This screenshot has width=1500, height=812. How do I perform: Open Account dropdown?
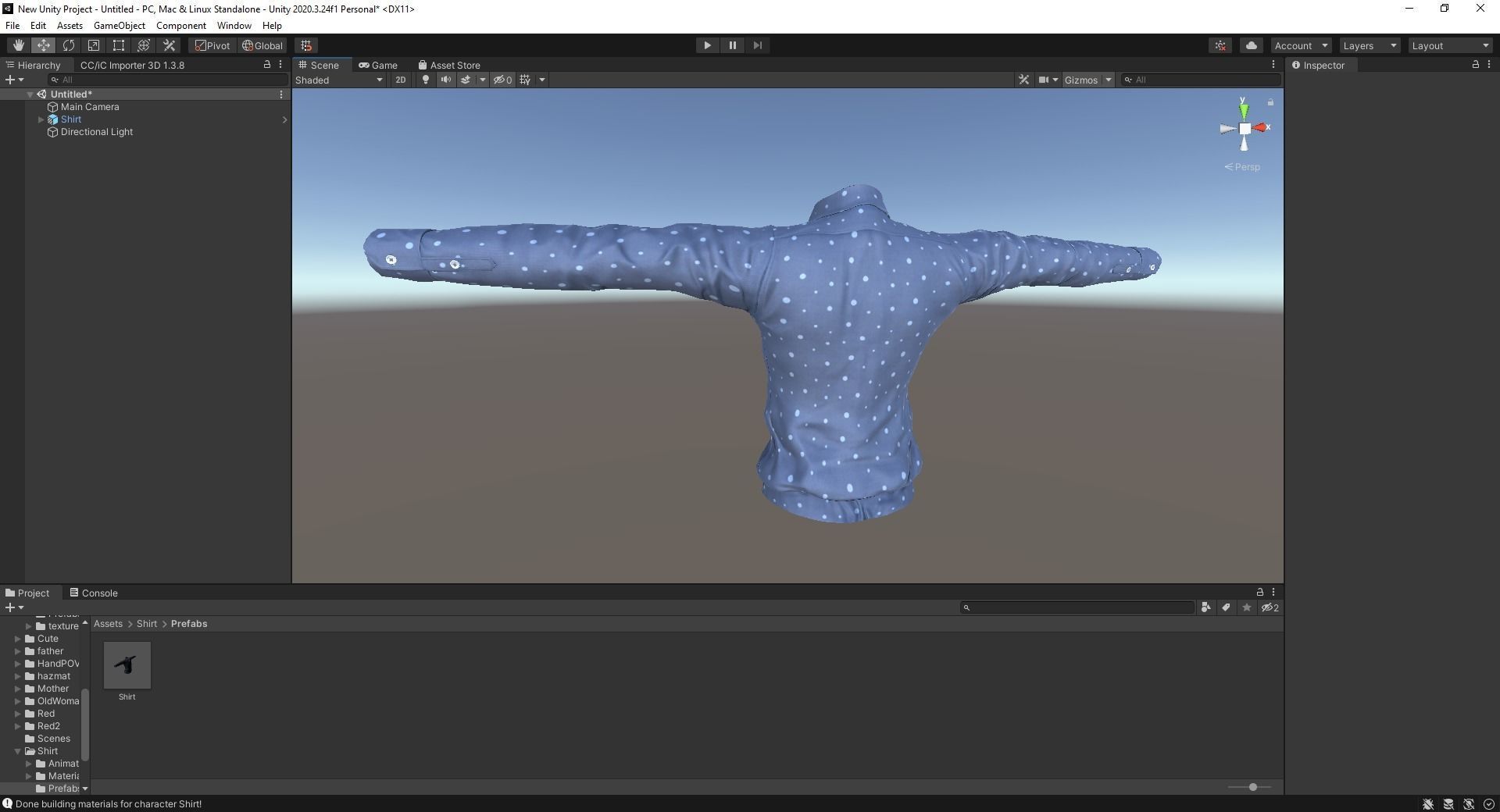point(1301,45)
